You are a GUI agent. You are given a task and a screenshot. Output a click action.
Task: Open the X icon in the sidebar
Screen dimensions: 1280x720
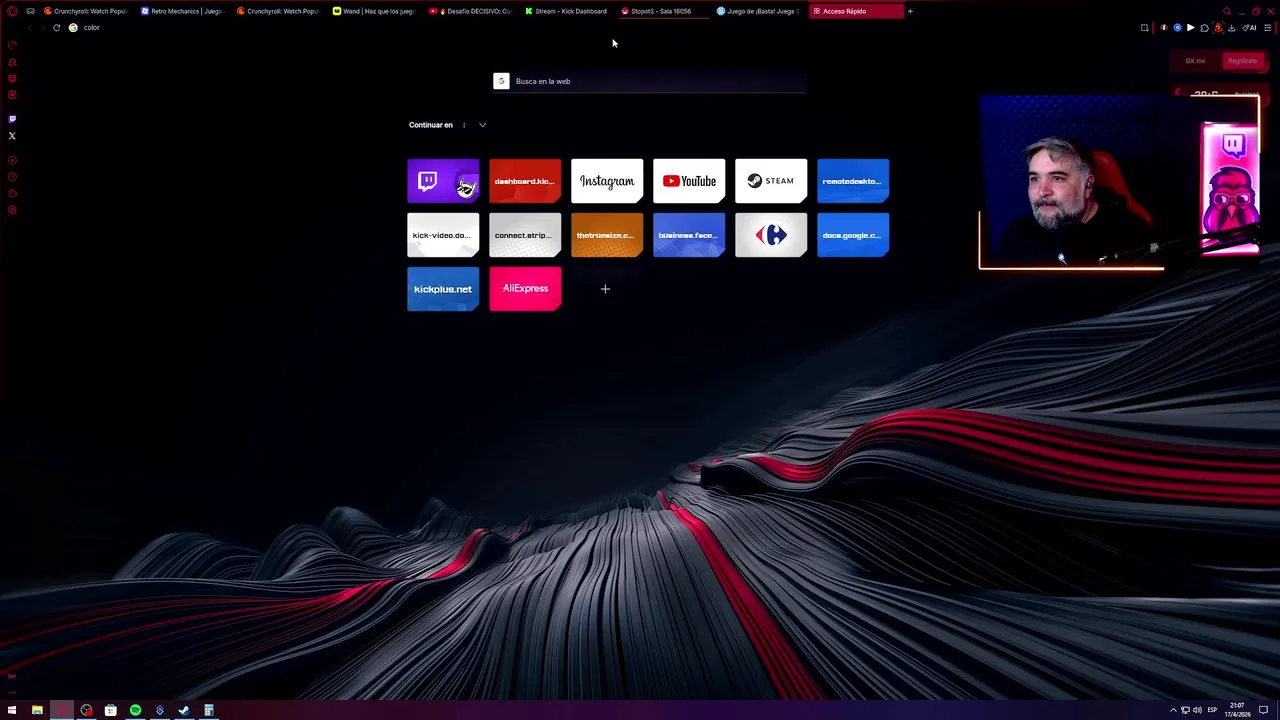tap(12, 136)
